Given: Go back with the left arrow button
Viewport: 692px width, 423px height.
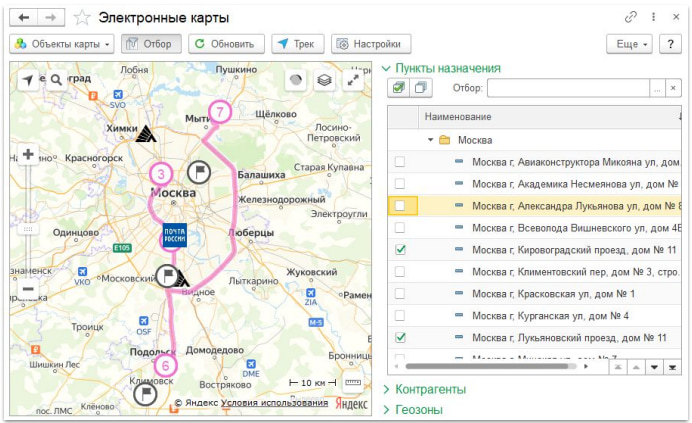Looking at the screenshot, I should pos(23,18).
